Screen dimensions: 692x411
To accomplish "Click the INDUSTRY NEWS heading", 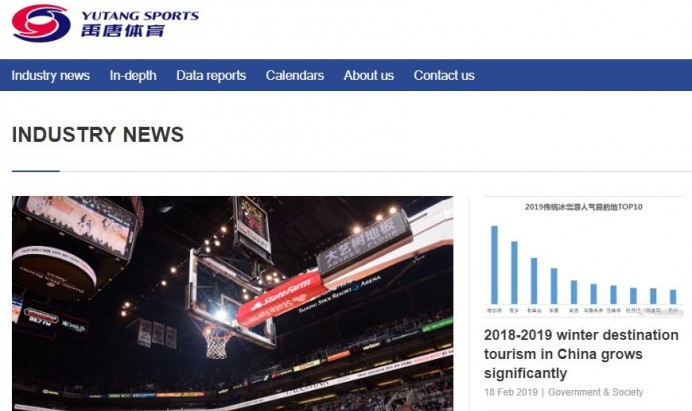I will [98, 135].
